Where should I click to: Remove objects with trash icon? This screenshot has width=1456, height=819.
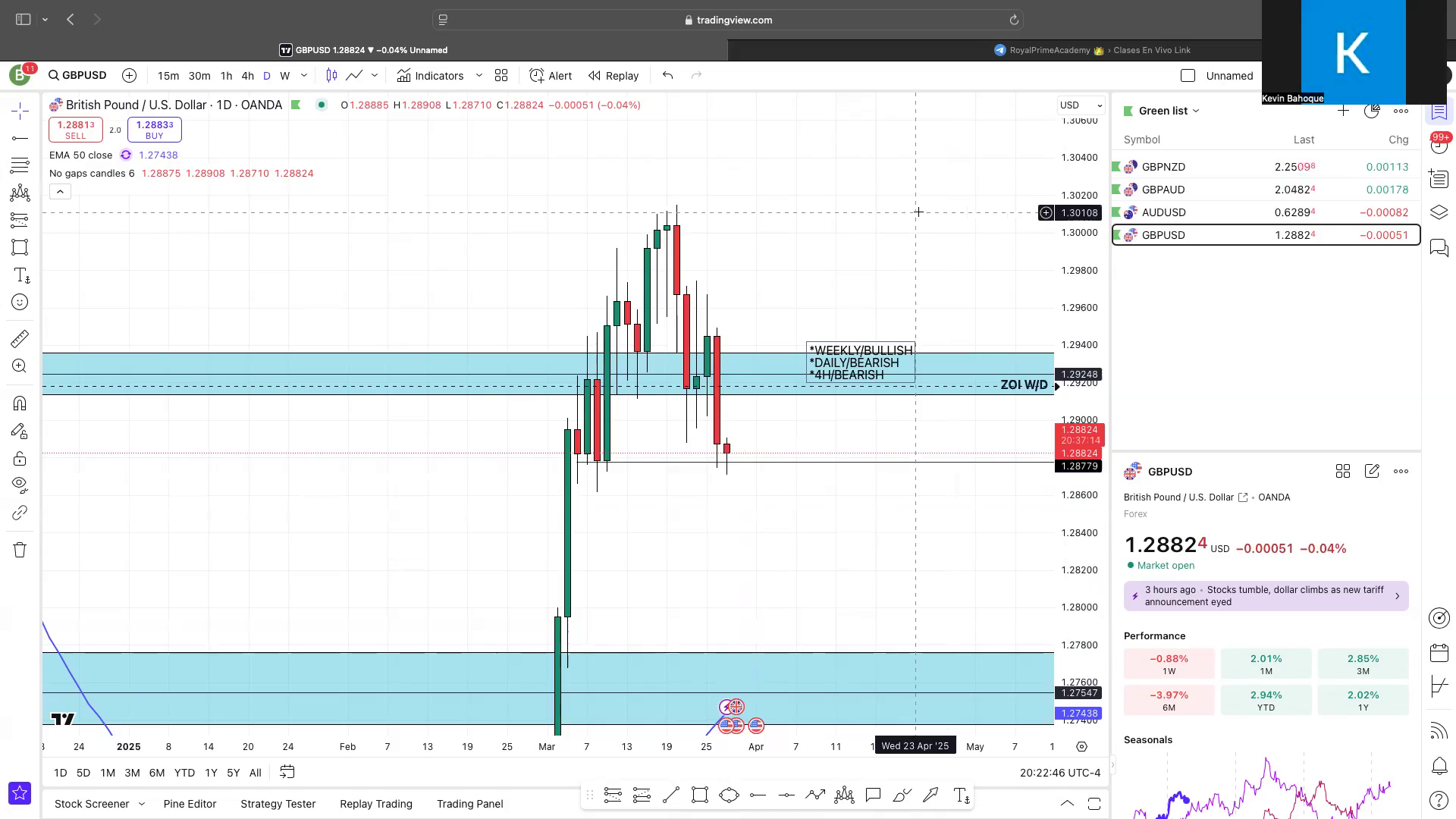[x=20, y=550]
